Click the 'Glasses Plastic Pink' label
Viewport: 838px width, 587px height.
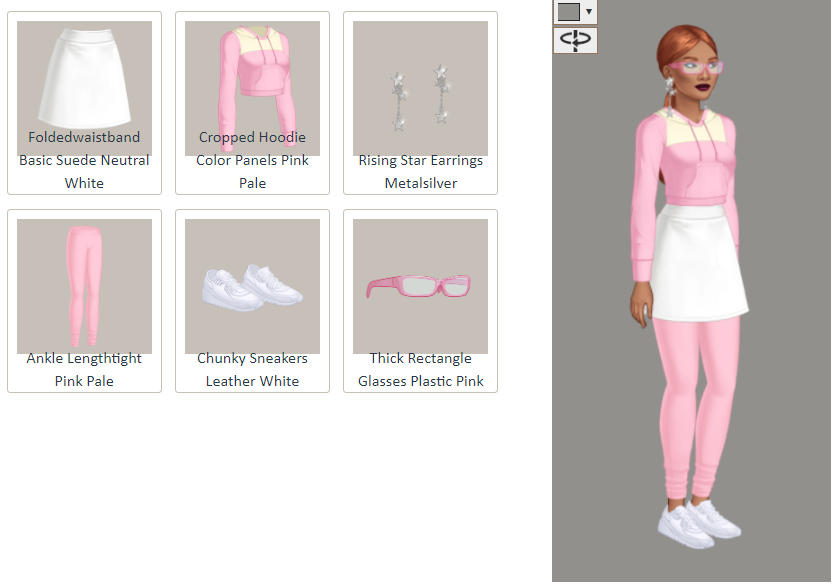421,381
